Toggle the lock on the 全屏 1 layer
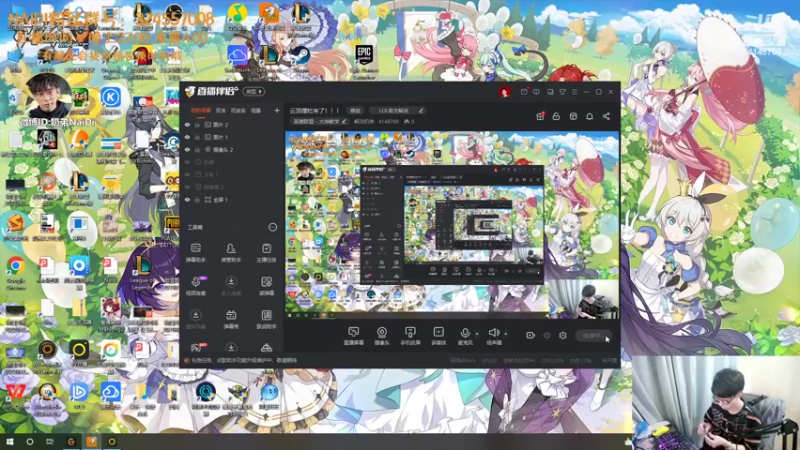The width and height of the screenshot is (800, 450). pyautogui.click(x=197, y=199)
